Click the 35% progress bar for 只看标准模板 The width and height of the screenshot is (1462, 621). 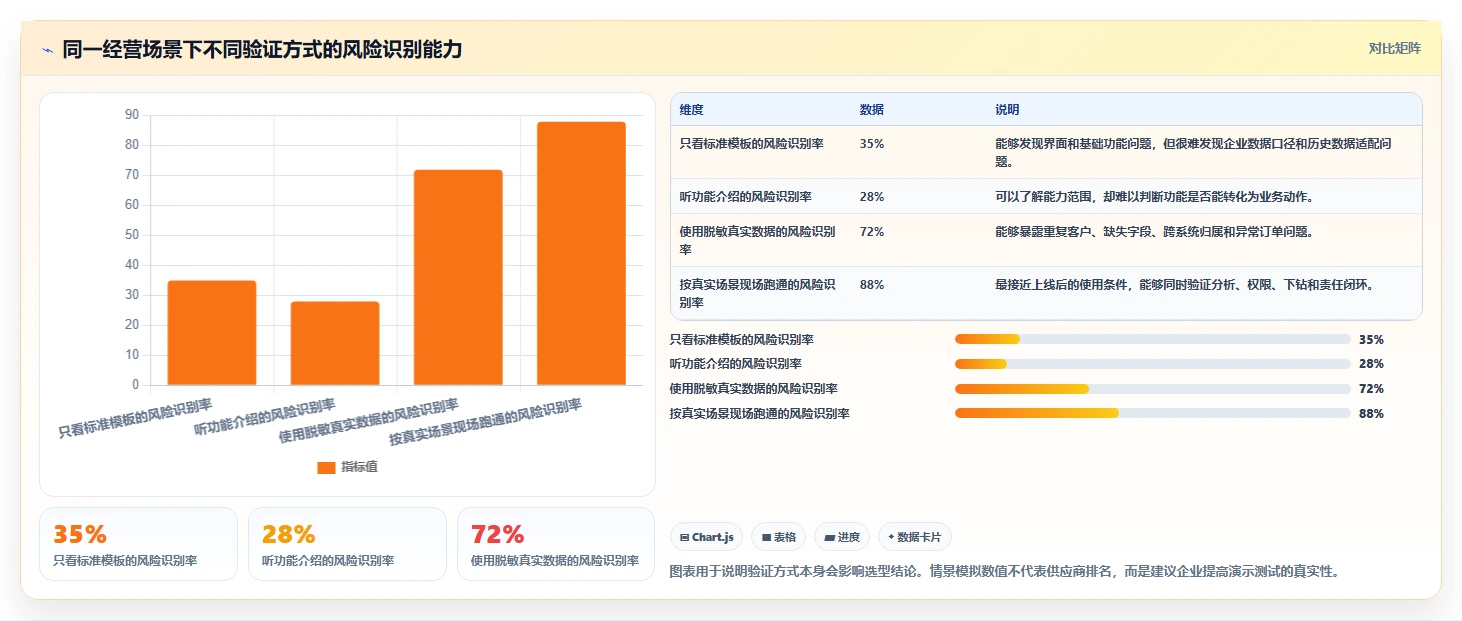(x=1153, y=339)
